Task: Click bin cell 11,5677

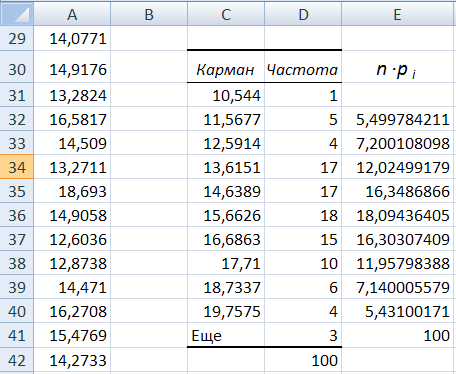Action: tap(226, 119)
